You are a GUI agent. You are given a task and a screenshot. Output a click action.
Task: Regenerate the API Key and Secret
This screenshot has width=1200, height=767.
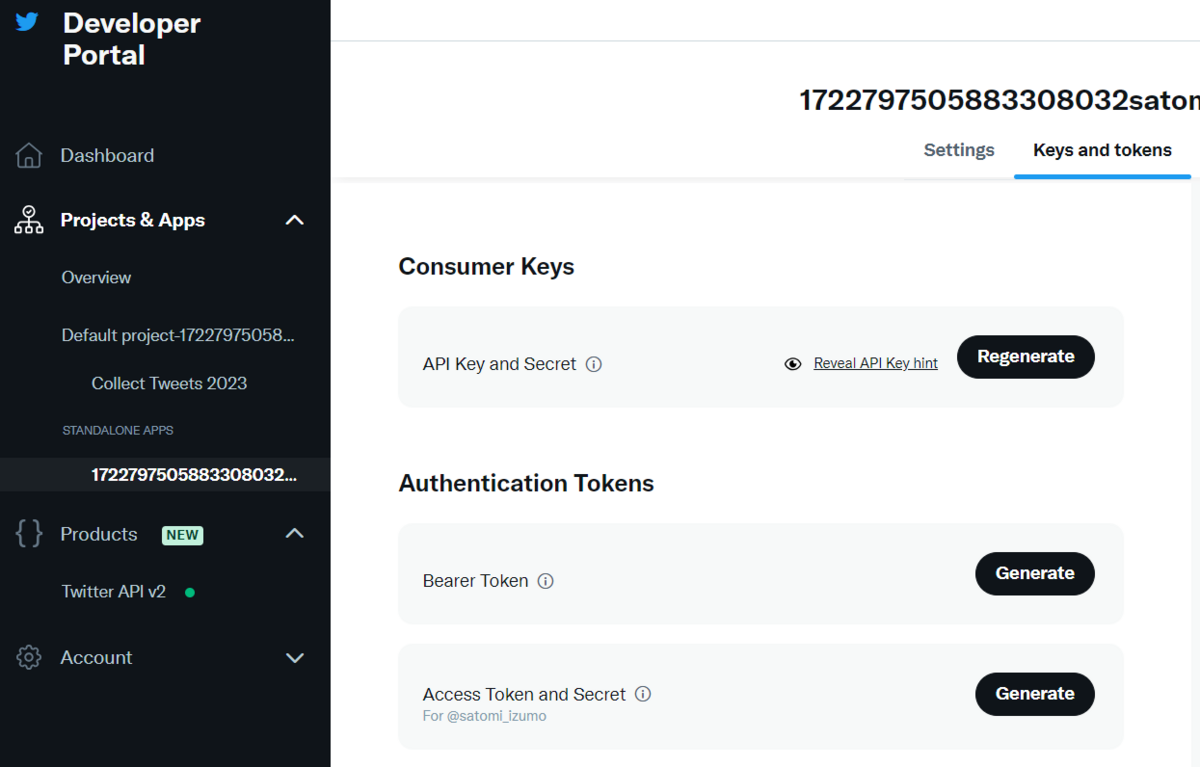coord(1025,357)
